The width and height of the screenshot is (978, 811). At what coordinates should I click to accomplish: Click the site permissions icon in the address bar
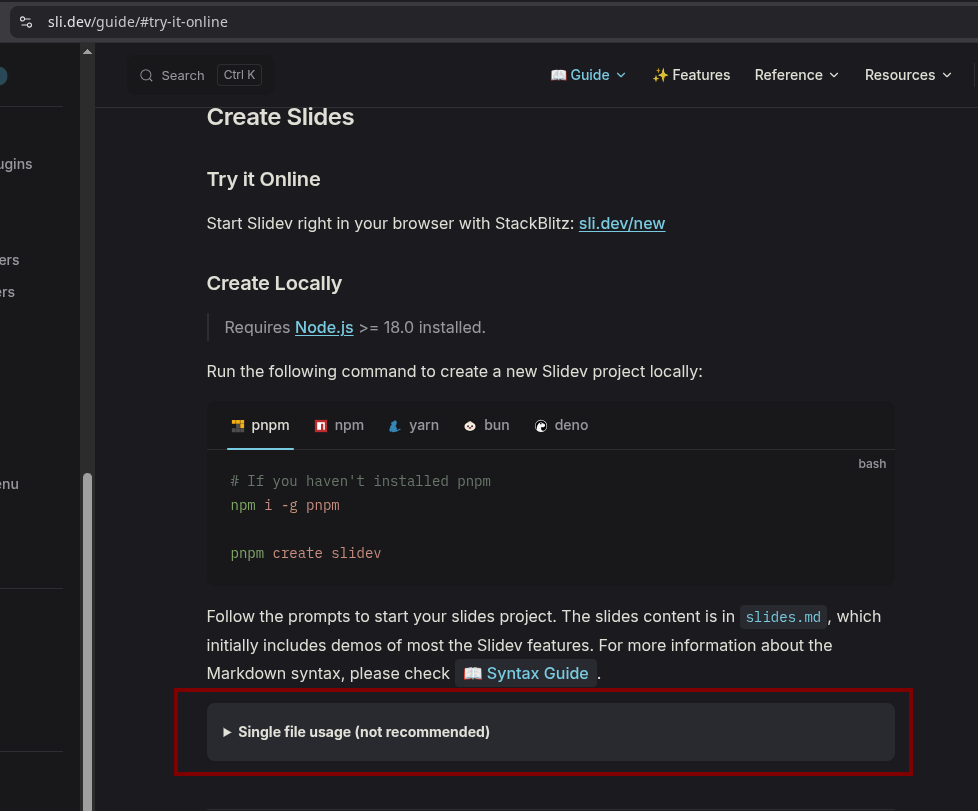(x=26, y=21)
